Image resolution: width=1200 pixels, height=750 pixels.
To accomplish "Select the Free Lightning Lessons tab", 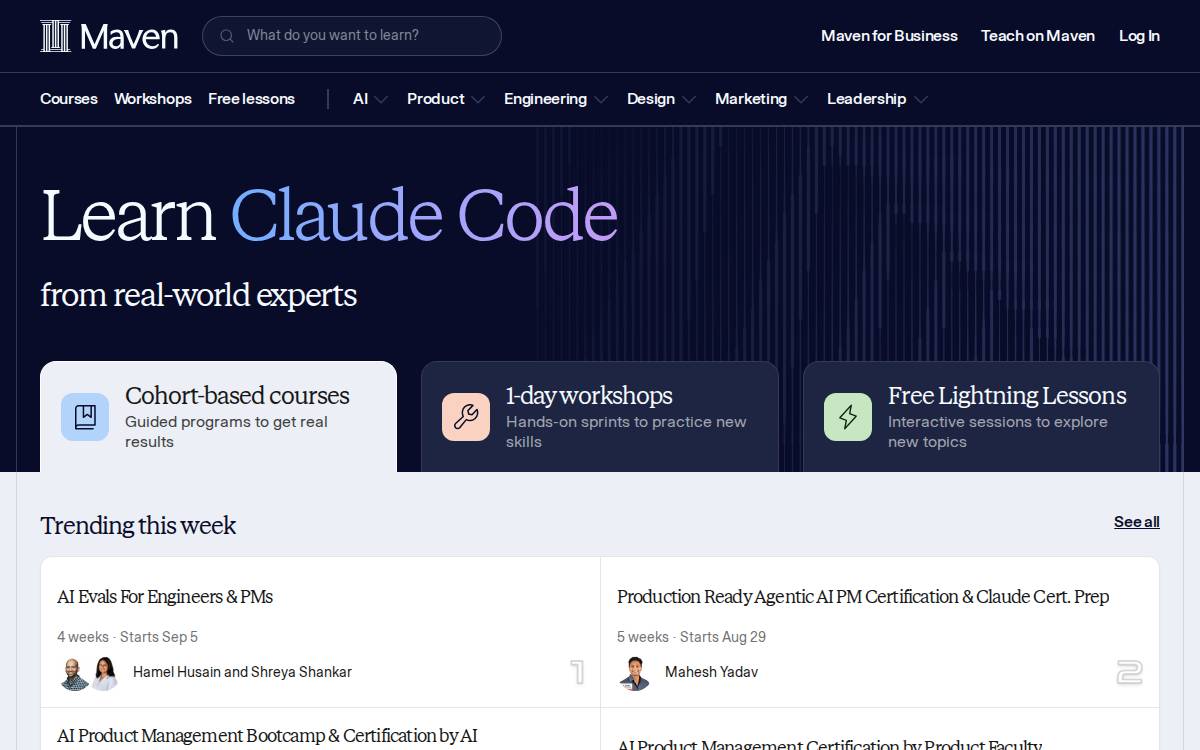I will (x=981, y=417).
